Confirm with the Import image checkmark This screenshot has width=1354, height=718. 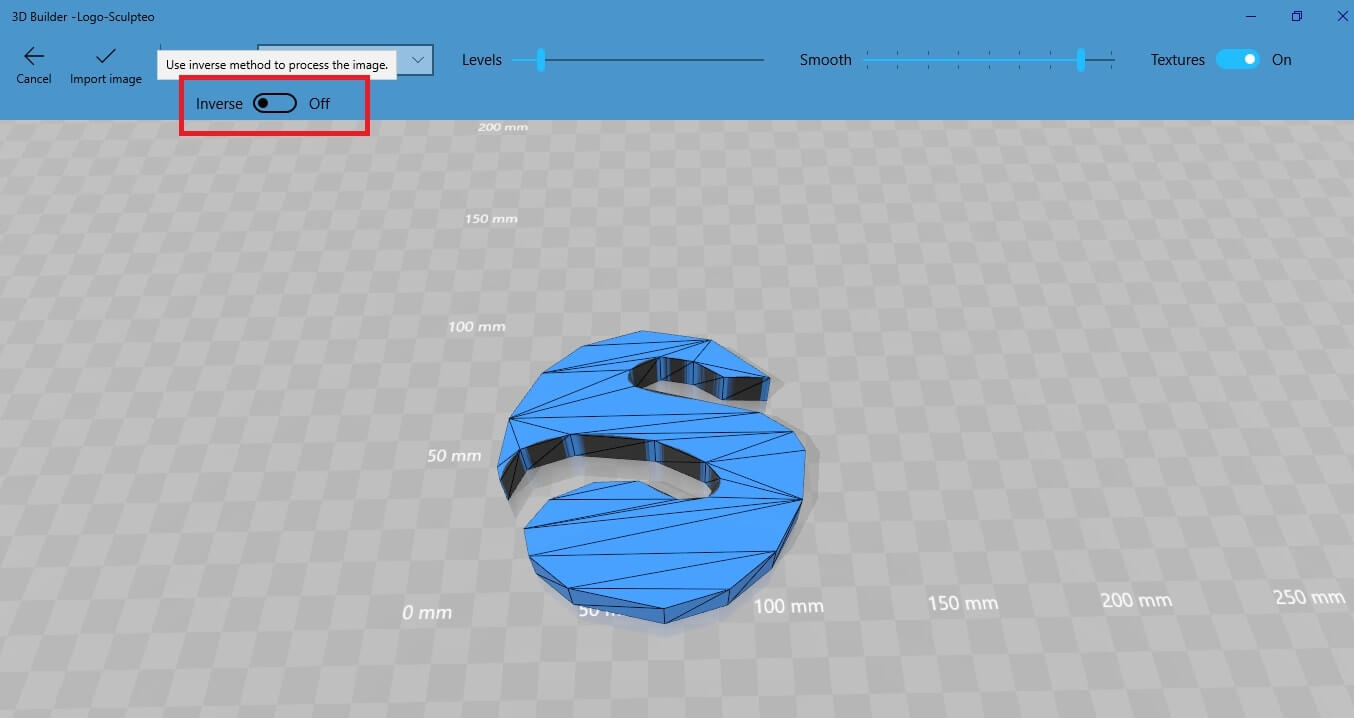pos(105,57)
